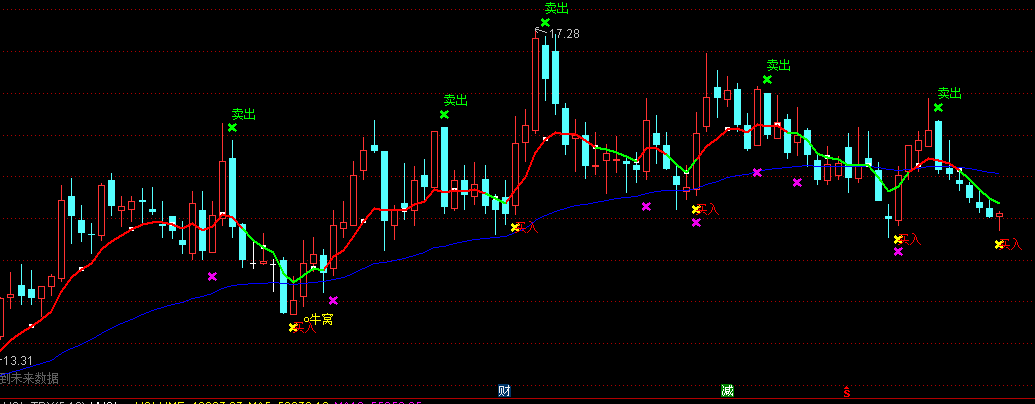
Task: Click the green X under the leftmost 卖出
Action: point(232,127)
